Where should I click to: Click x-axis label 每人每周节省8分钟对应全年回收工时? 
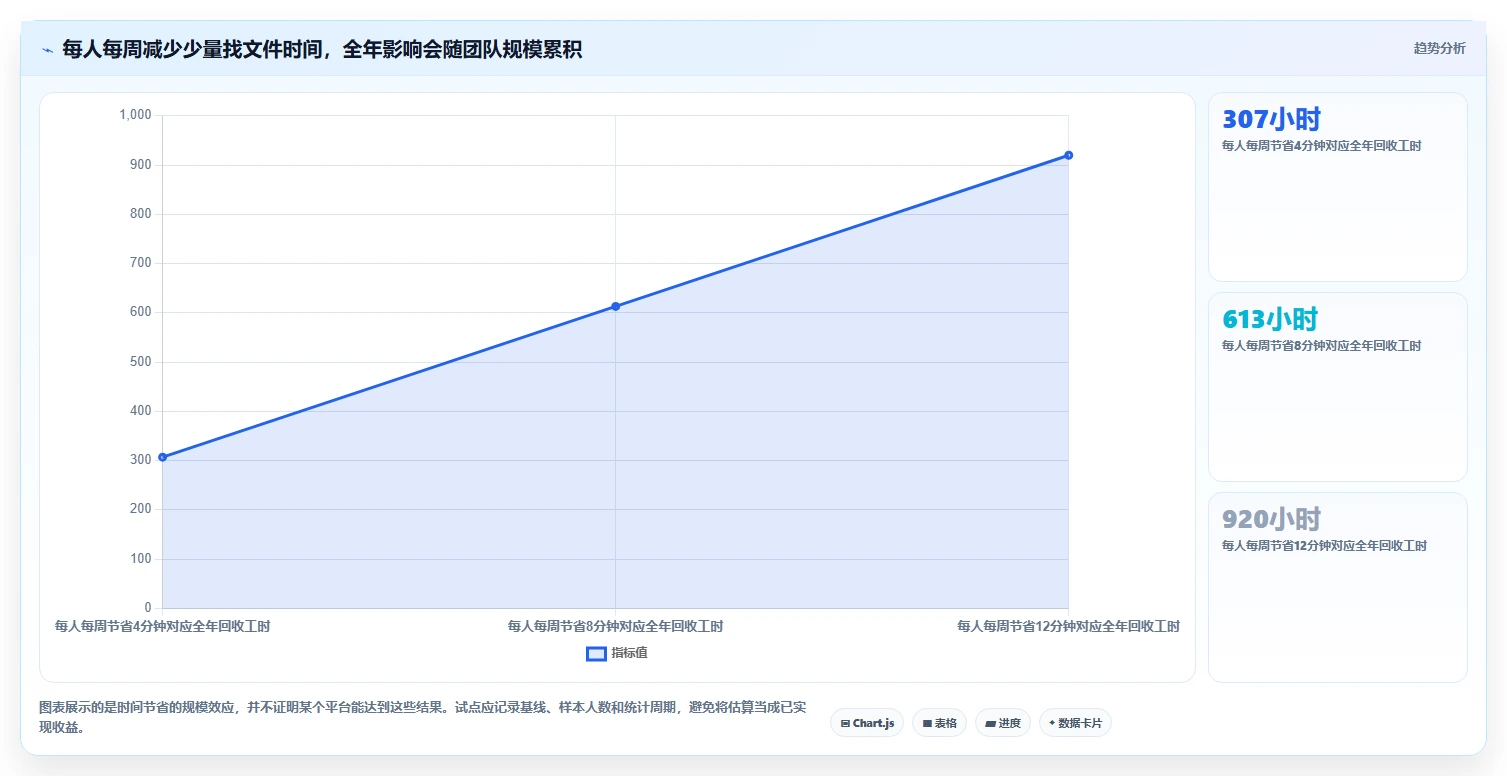pos(615,627)
